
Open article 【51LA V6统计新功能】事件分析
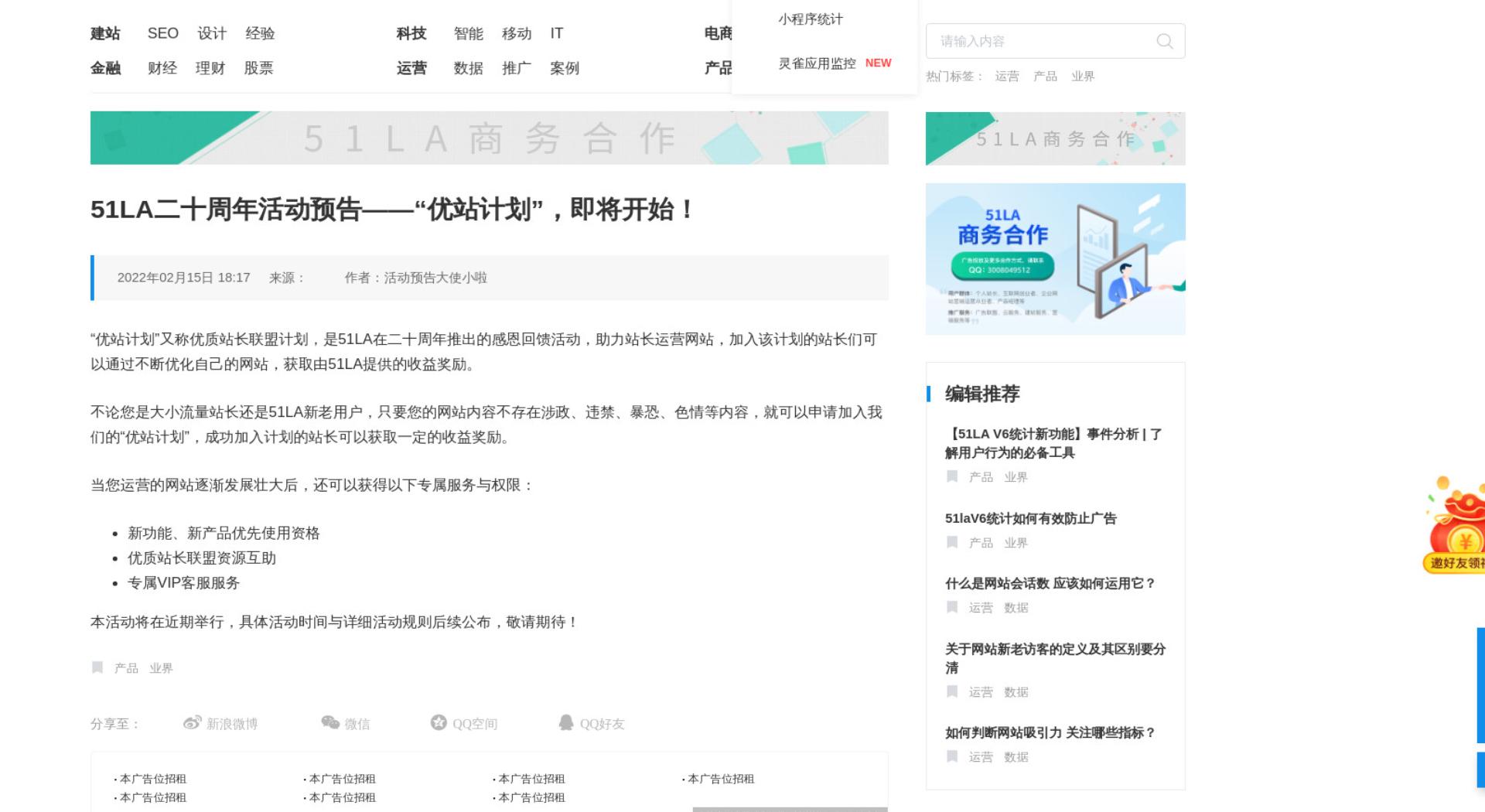coord(1053,443)
